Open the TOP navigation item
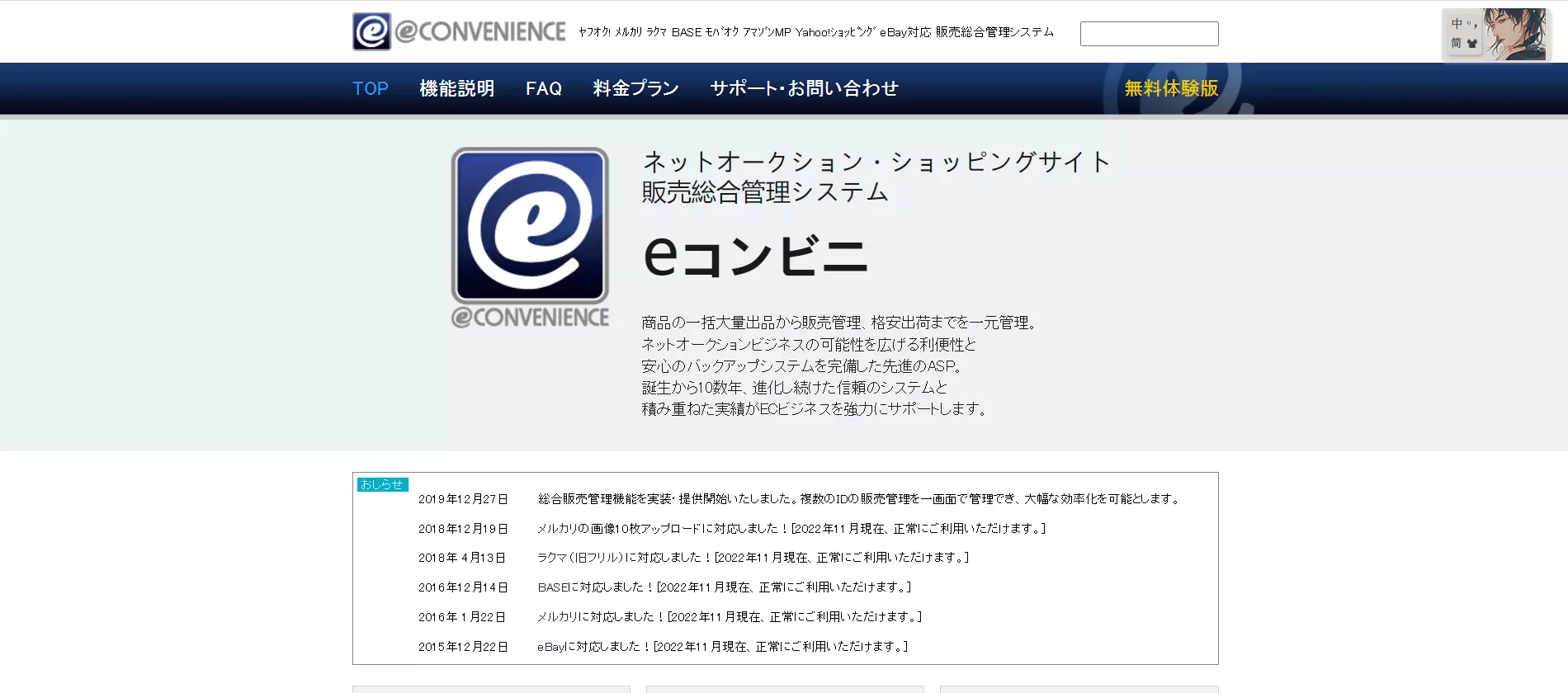Screen dimensions: 1568x693 tap(371, 88)
